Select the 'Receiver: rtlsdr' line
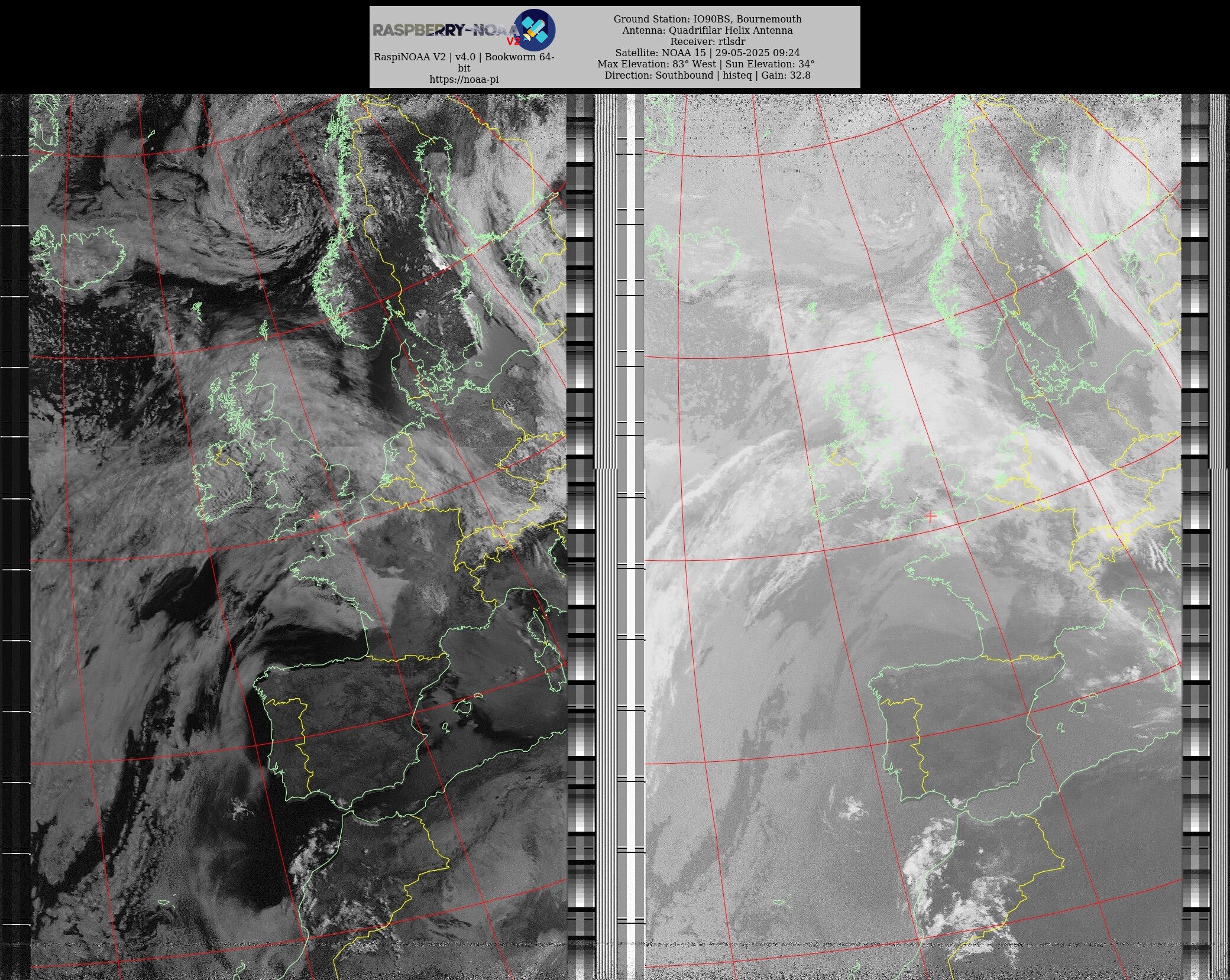The height and width of the screenshot is (980, 1230). (x=707, y=41)
